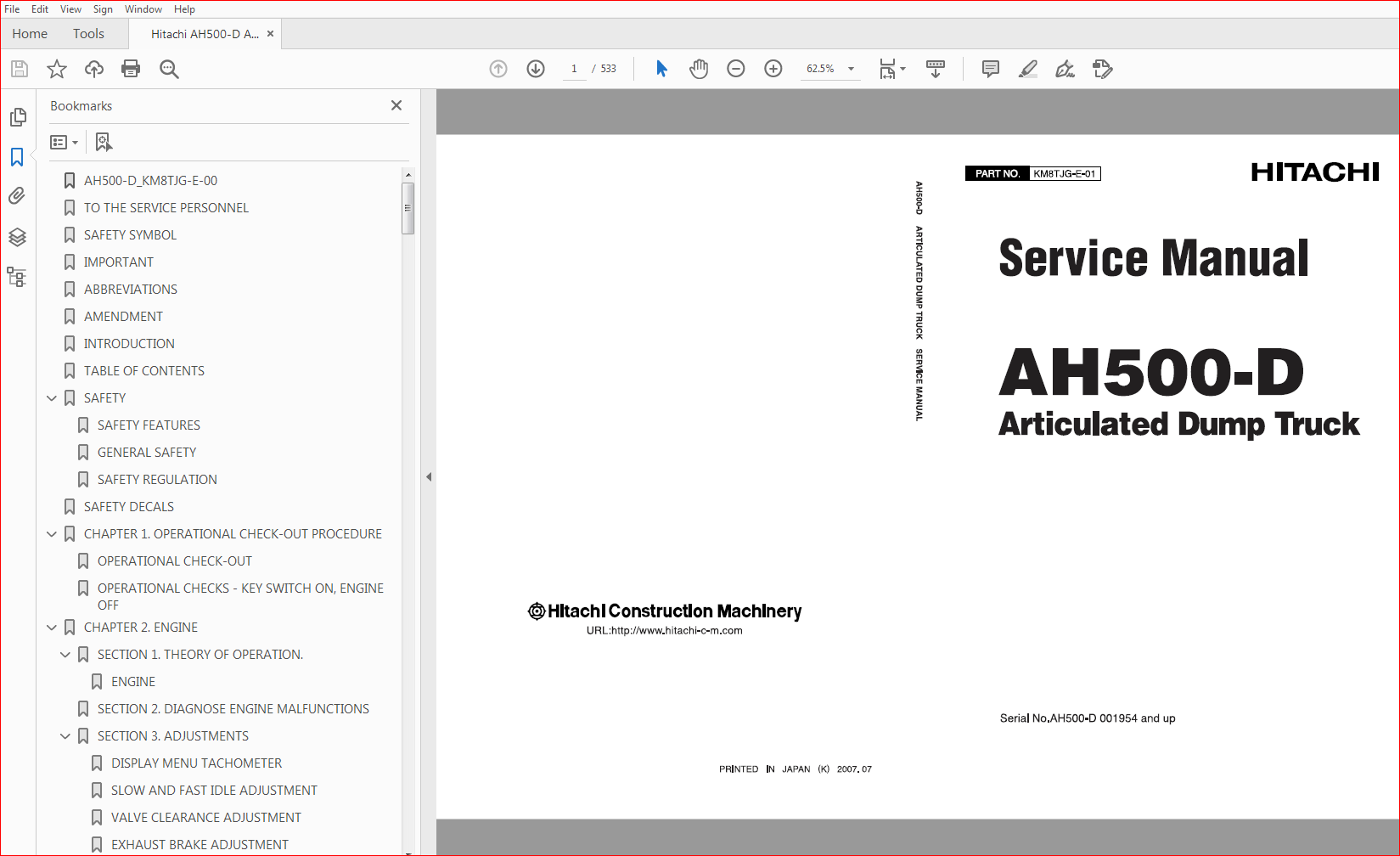Screen dimensions: 1400x856
Task: Go to TO THE SERVICE PERSONNEL bookmark
Action: [166, 208]
